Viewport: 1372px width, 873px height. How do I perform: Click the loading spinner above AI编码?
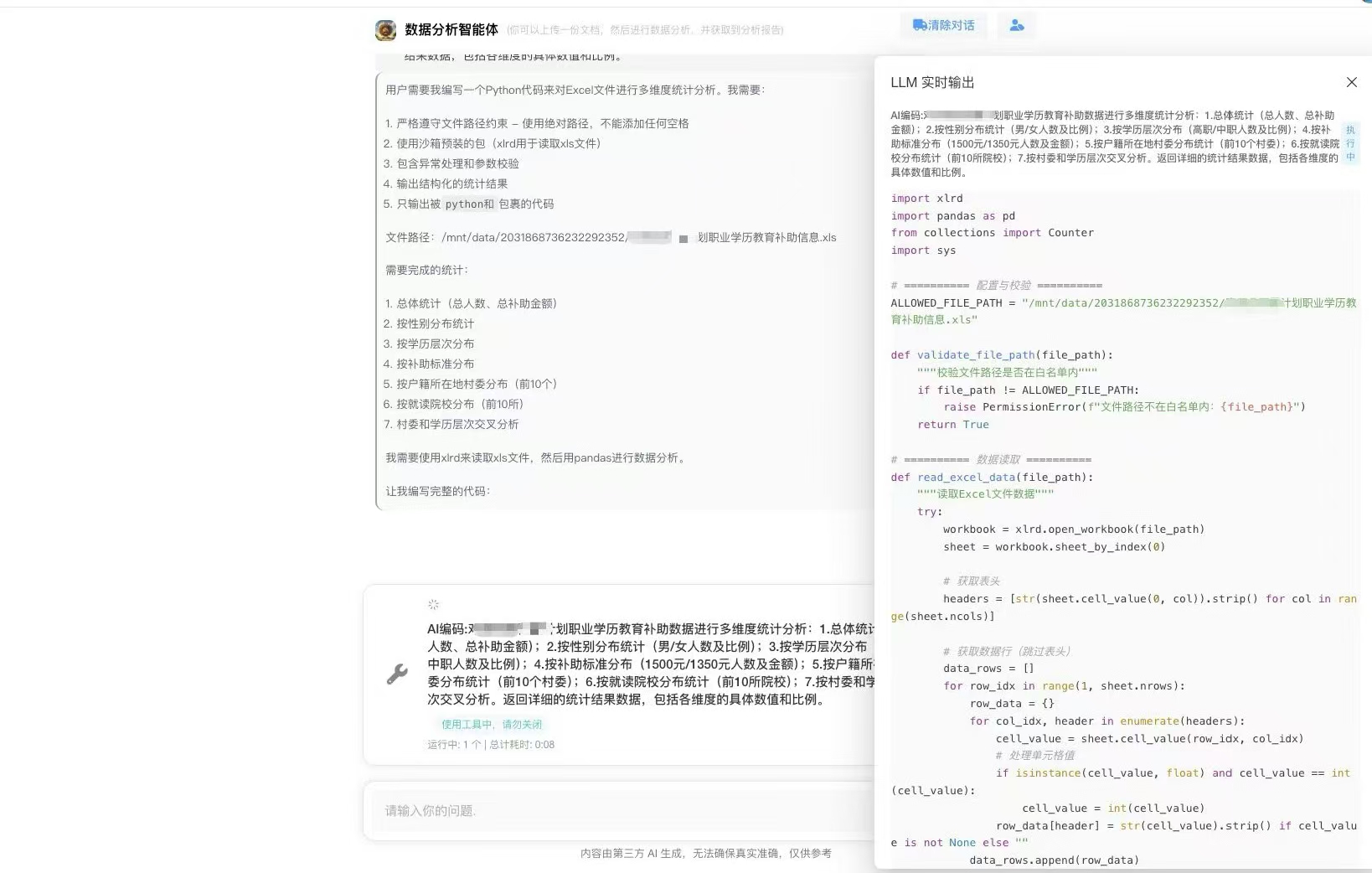pos(433,604)
